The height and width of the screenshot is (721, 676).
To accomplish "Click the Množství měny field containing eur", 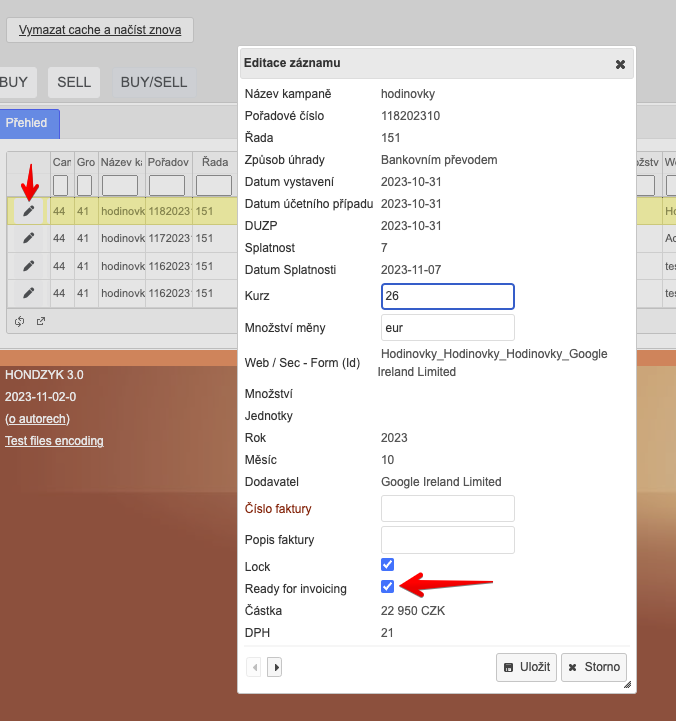I will (x=447, y=328).
